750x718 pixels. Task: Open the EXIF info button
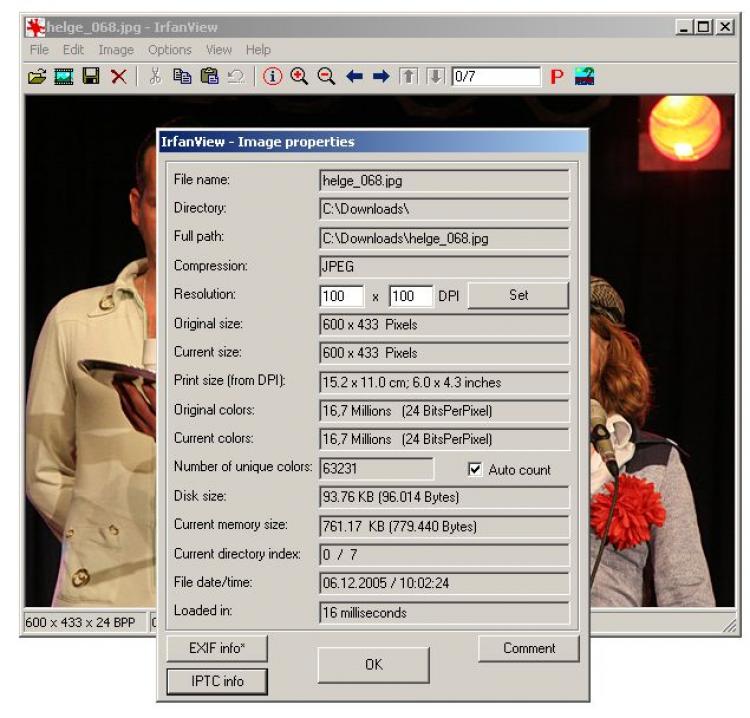[216, 648]
